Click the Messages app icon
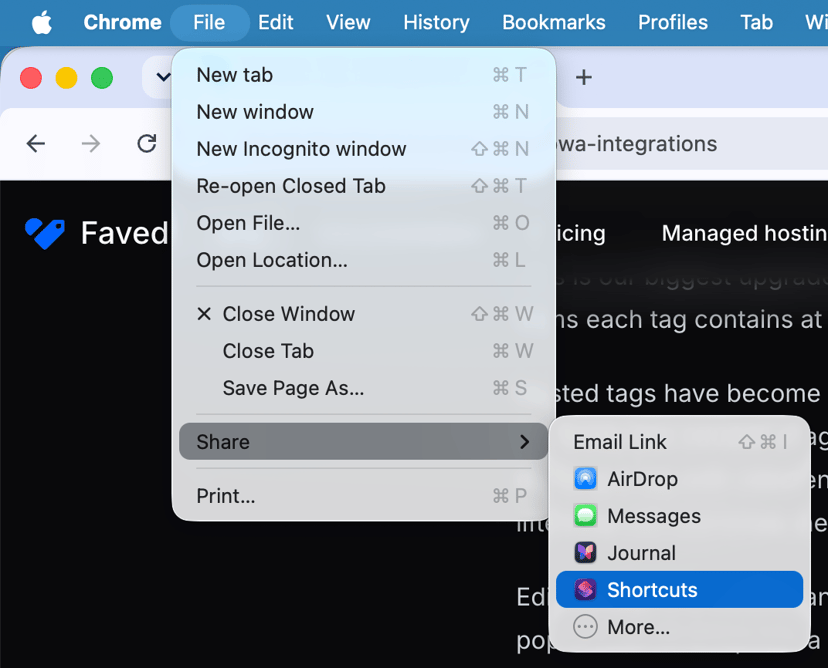 tap(585, 515)
